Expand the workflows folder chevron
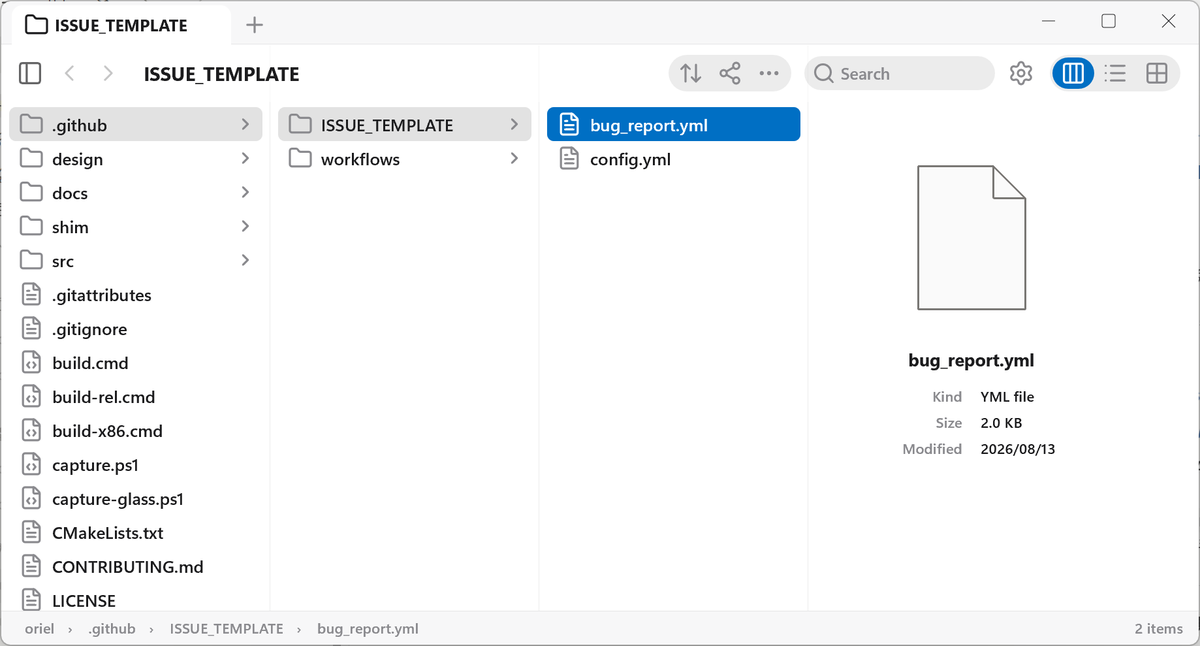This screenshot has height=646, width=1200. click(x=514, y=159)
